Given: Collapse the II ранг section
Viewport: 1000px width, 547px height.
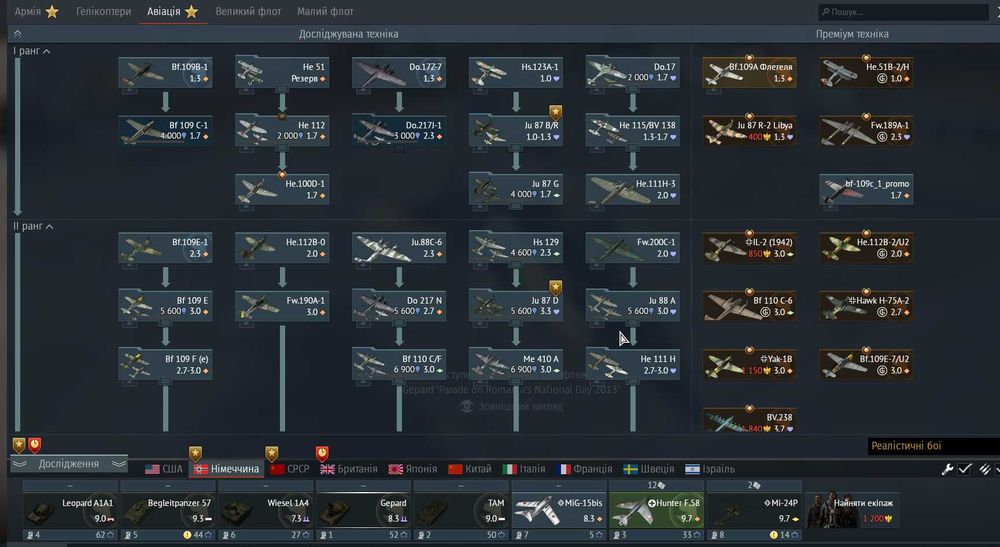Looking at the screenshot, I should (33, 226).
